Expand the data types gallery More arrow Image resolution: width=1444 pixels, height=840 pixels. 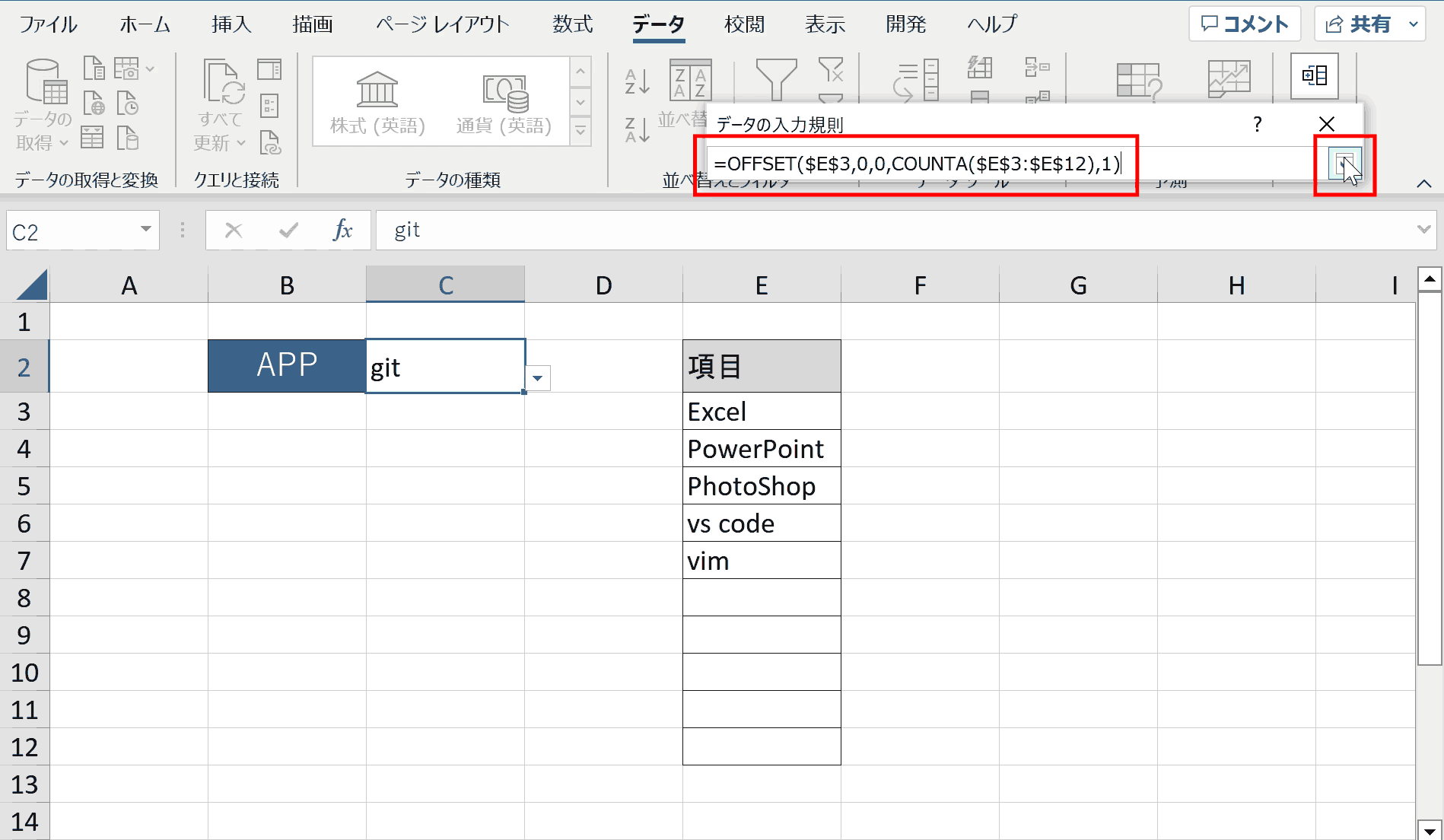[x=580, y=132]
